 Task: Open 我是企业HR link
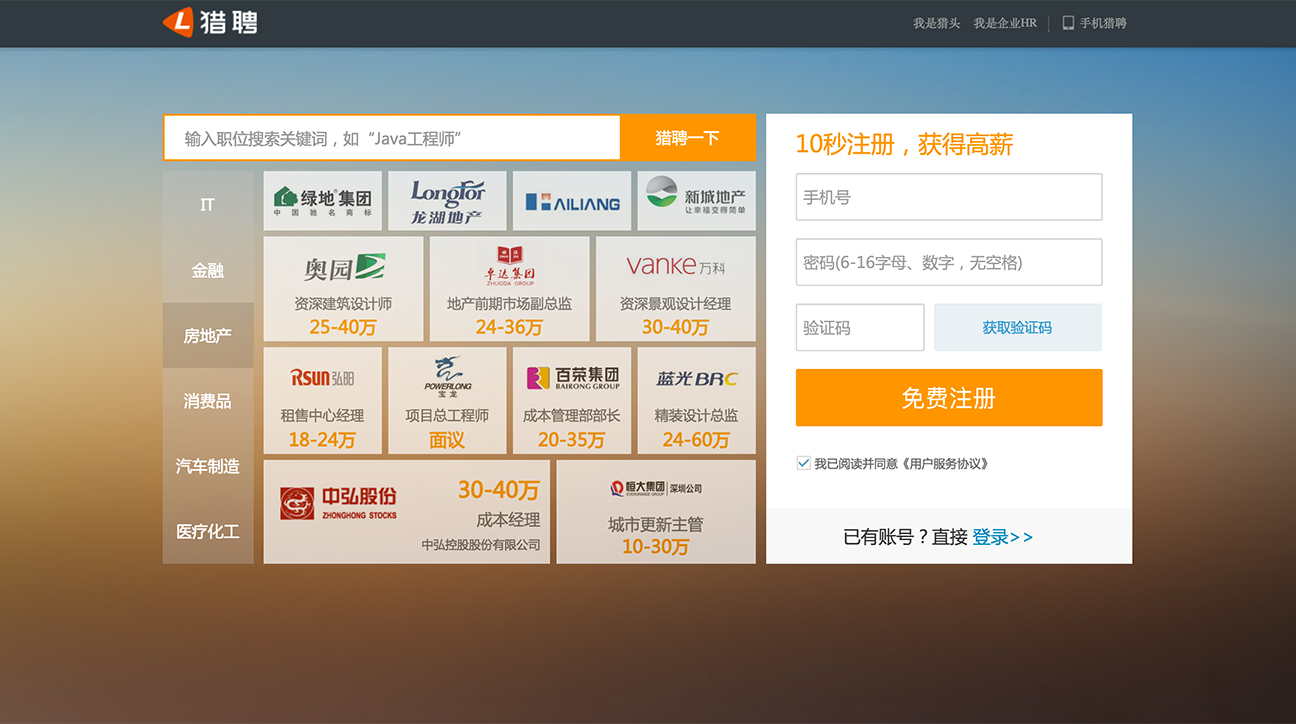pos(1005,23)
